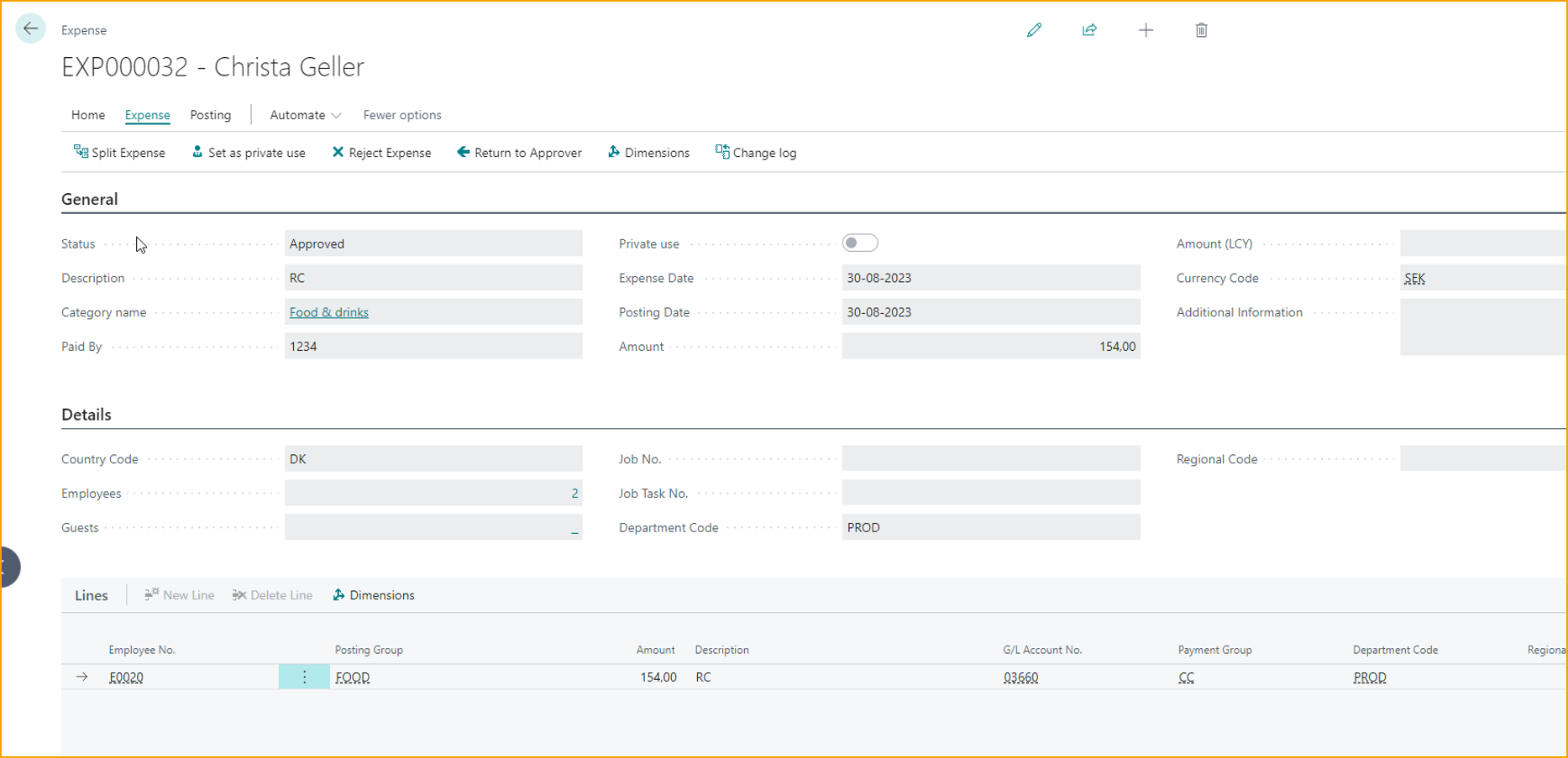The width and height of the screenshot is (1568, 758).
Task: Reject the expense via Reject Expense
Action: coord(381,153)
